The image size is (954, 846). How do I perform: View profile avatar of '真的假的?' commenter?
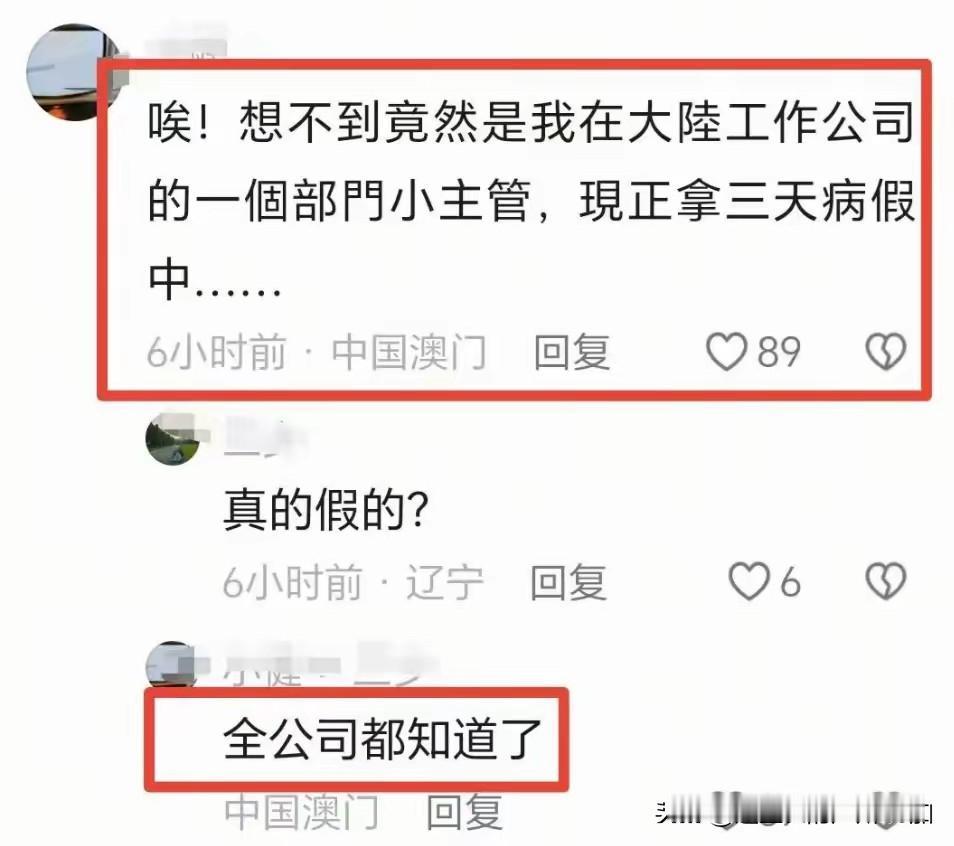point(173,438)
